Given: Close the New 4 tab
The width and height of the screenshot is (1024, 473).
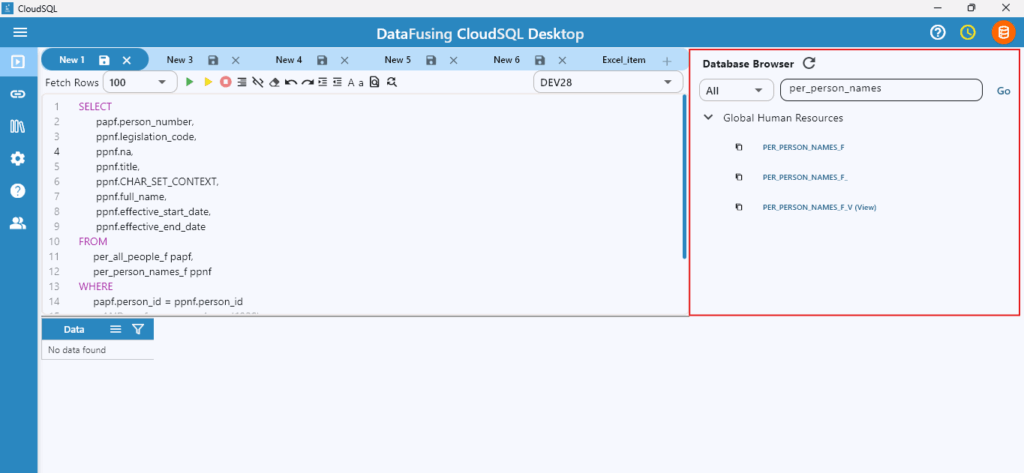Looking at the screenshot, I should coord(344,60).
